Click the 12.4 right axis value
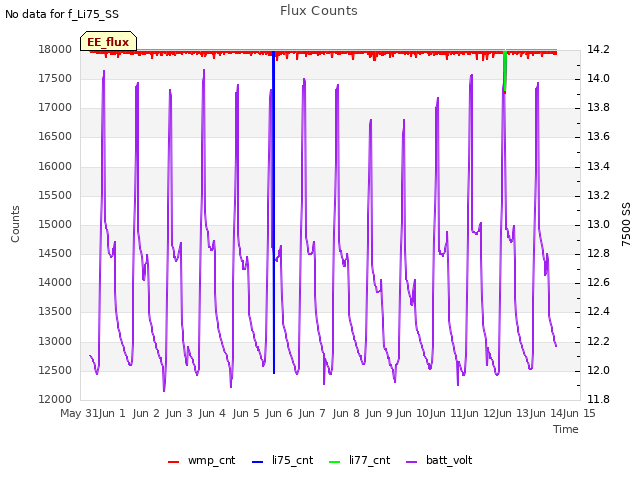 coord(598,312)
